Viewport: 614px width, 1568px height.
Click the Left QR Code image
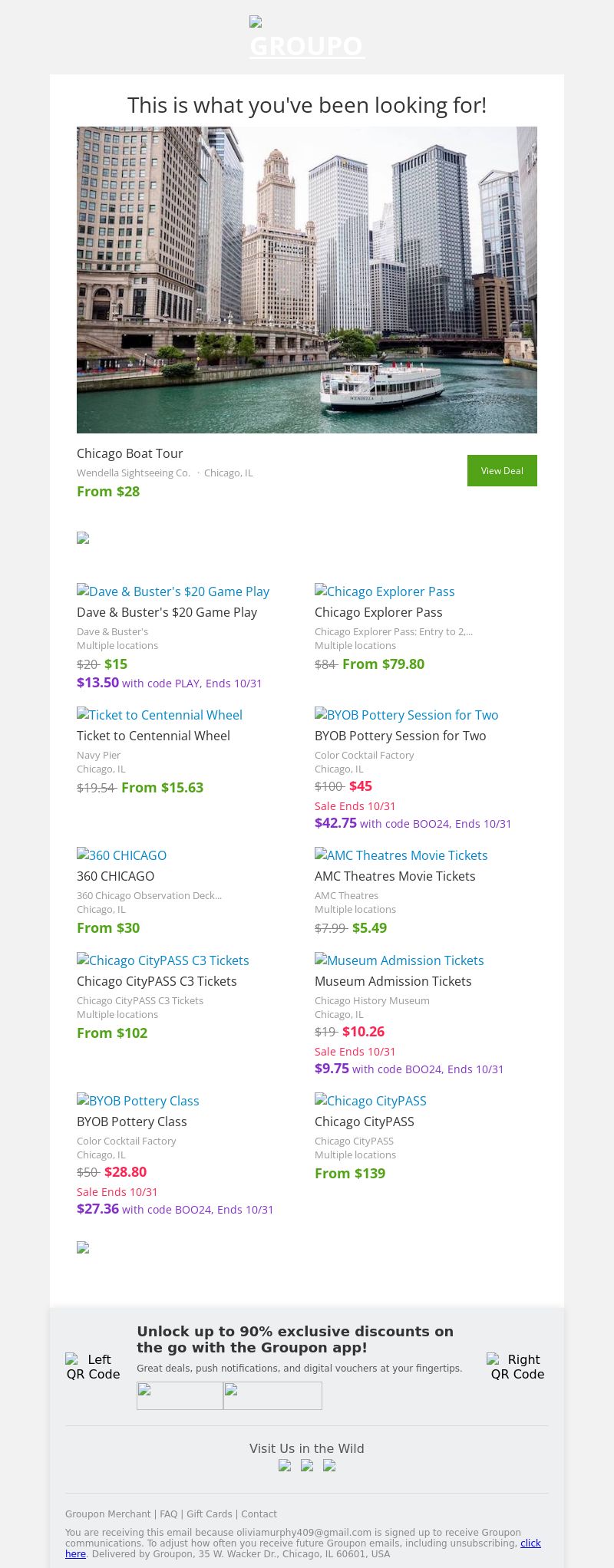pos(93,1366)
